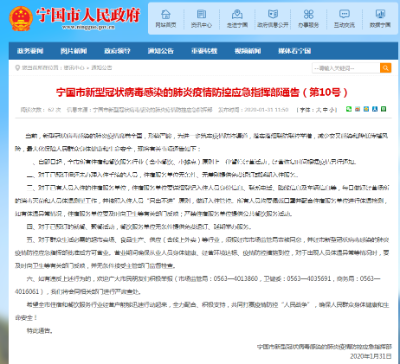Open the 图片新闻 menu item
400x364 pixels.
click(74, 51)
